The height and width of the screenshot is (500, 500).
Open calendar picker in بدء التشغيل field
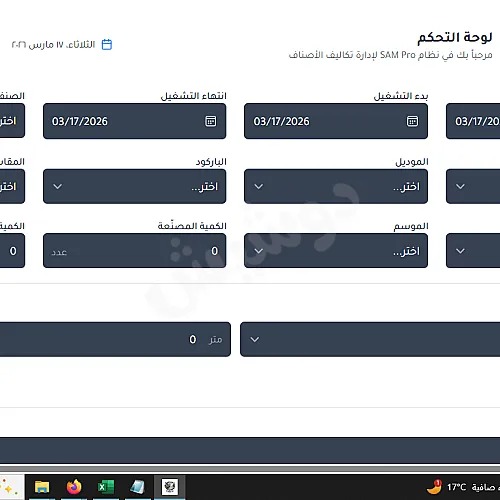412,121
